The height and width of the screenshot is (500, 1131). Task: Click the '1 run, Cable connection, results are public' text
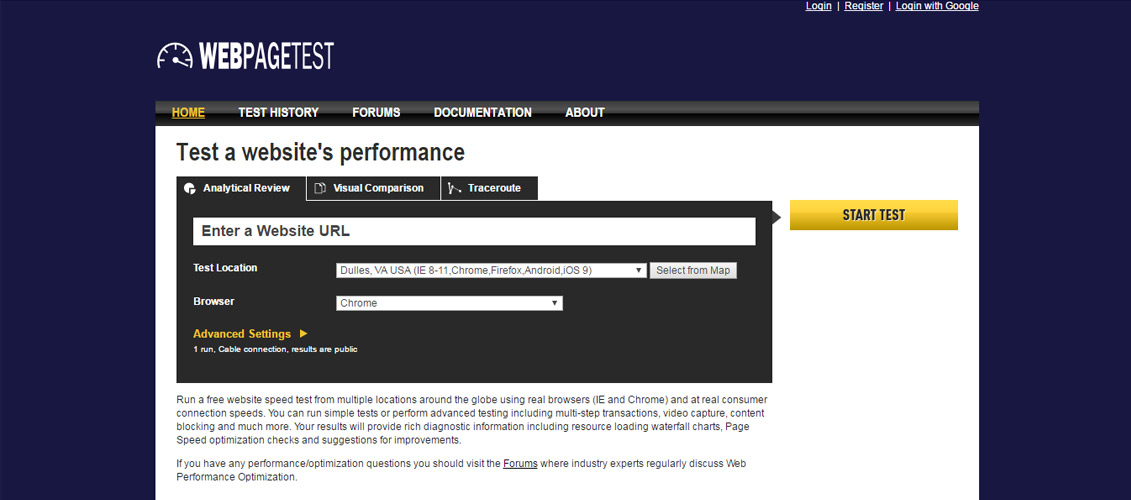coord(275,349)
